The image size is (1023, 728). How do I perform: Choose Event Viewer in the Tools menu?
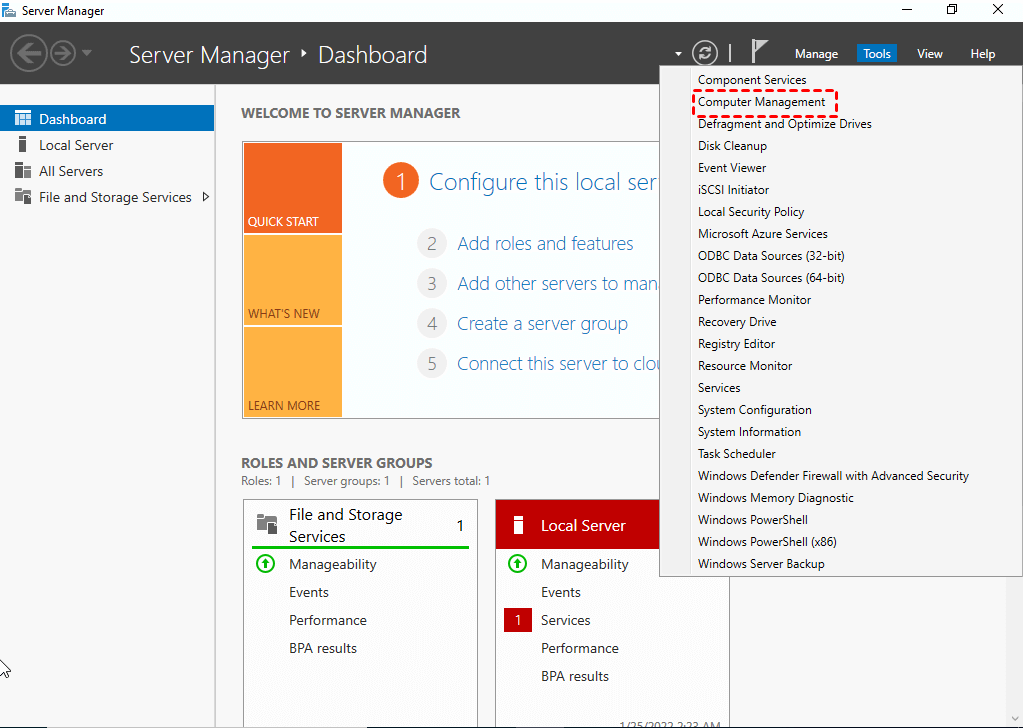[732, 168]
